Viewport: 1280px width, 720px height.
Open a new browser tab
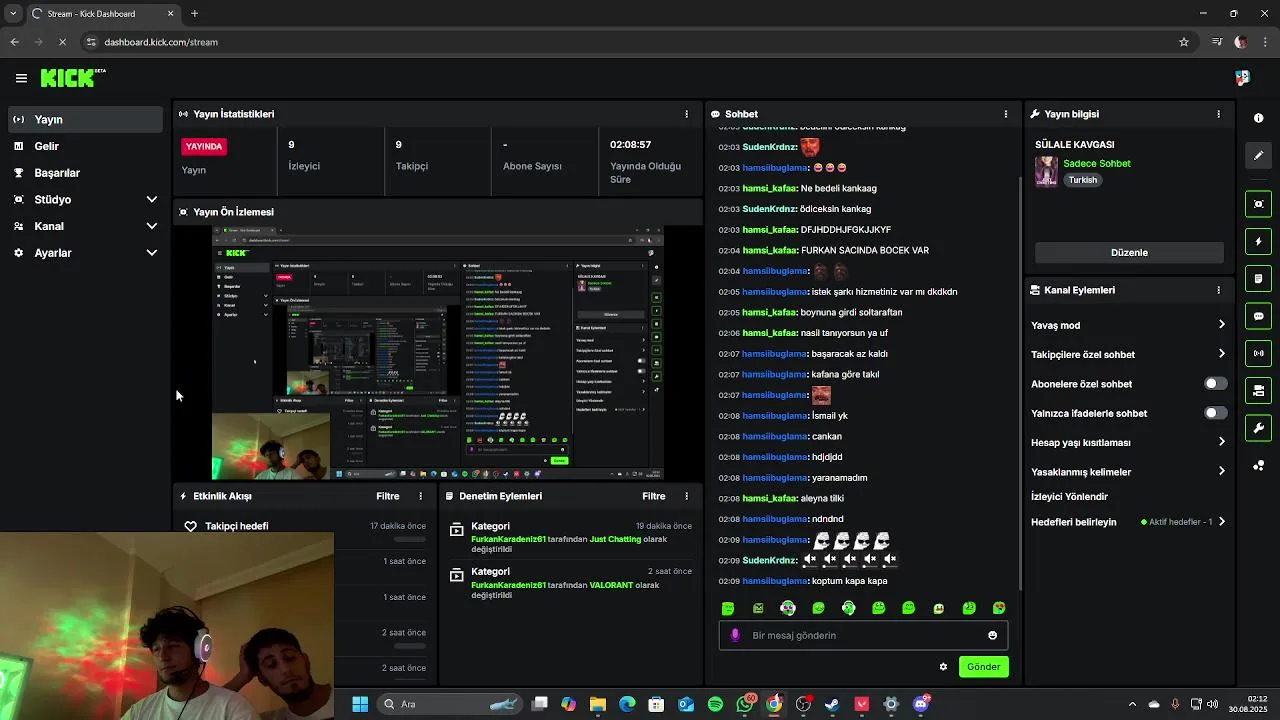(194, 14)
